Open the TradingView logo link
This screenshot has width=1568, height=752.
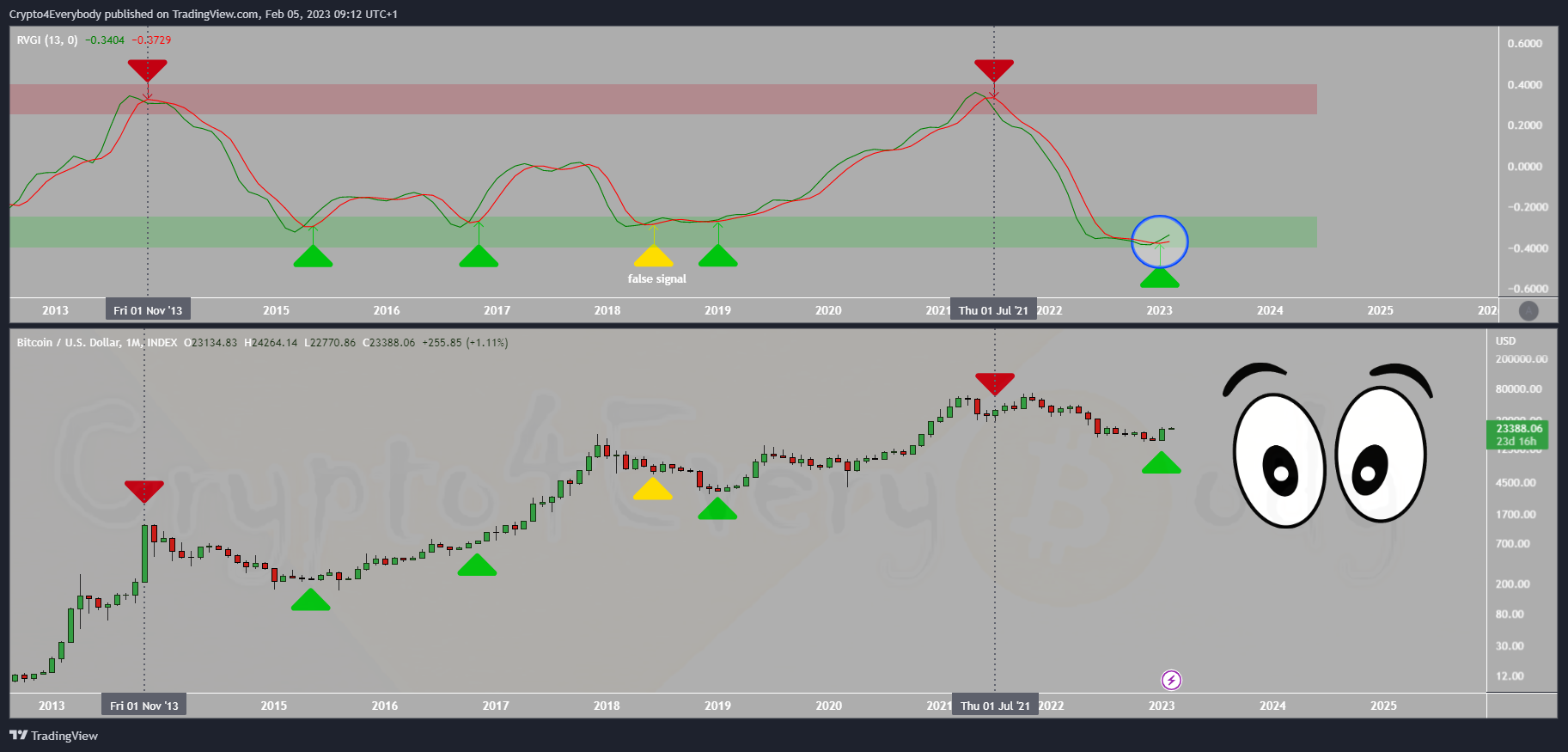(x=53, y=736)
